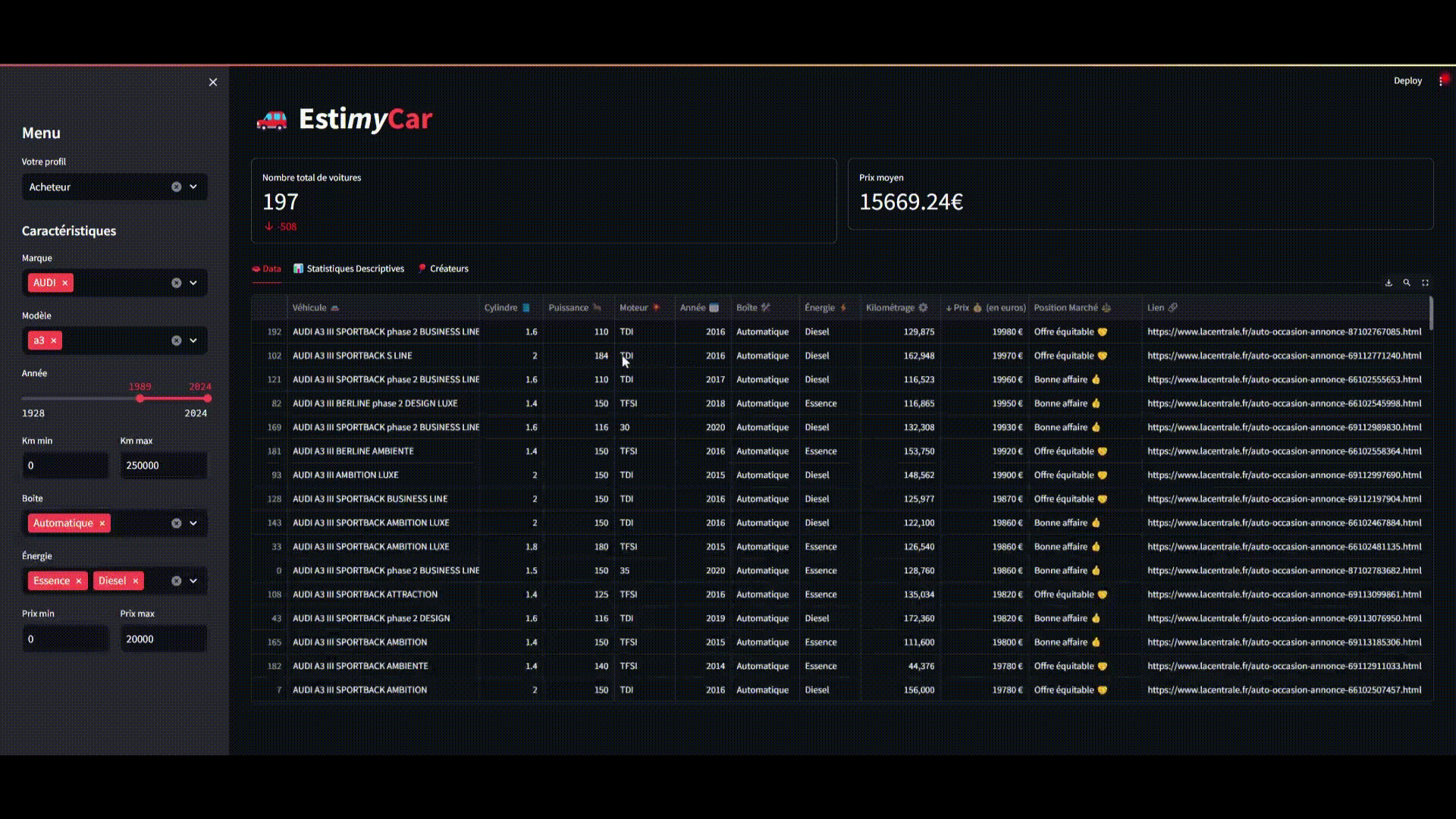
Task: Expand the Marque dropdown
Action: pyautogui.click(x=193, y=283)
